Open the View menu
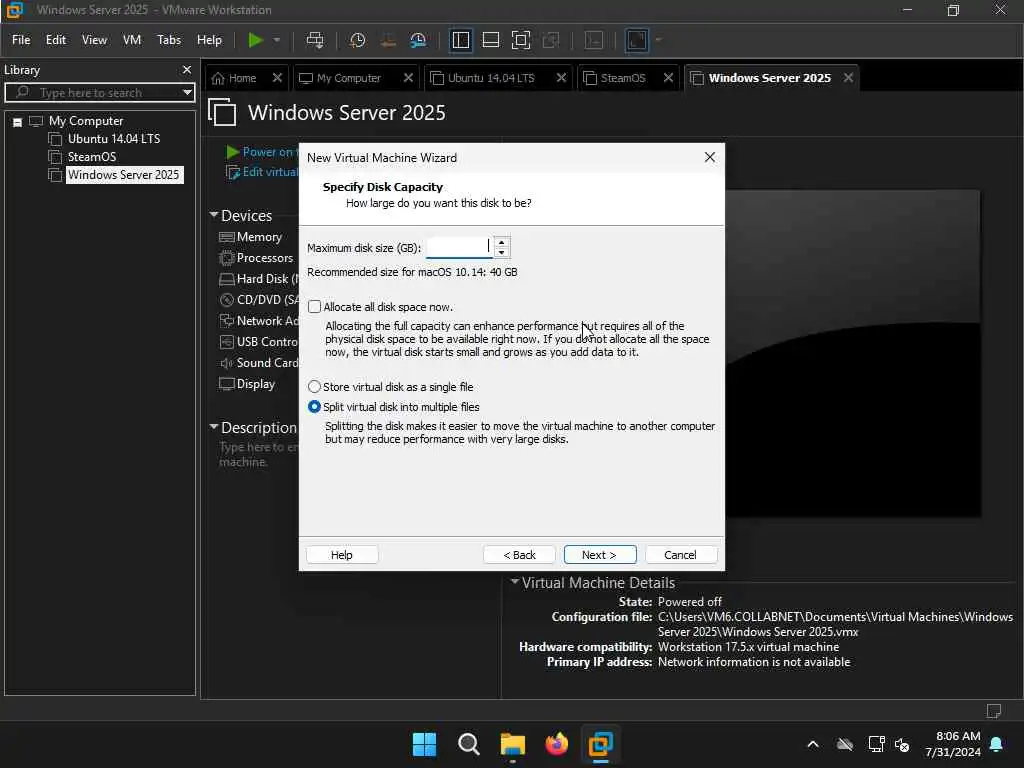 [x=94, y=40]
